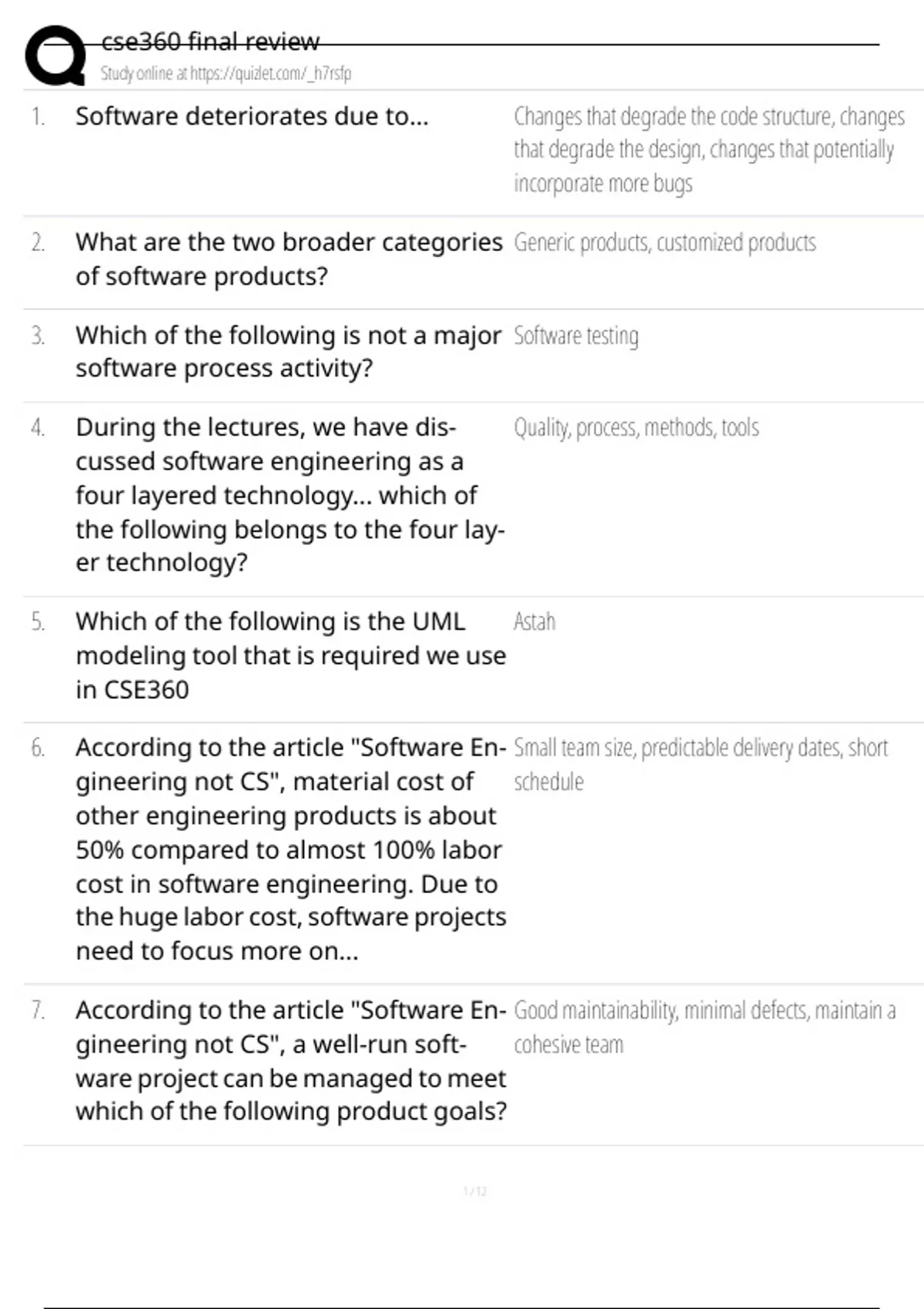
Task: Click the "cse360 final review" title
Action: [210, 42]
